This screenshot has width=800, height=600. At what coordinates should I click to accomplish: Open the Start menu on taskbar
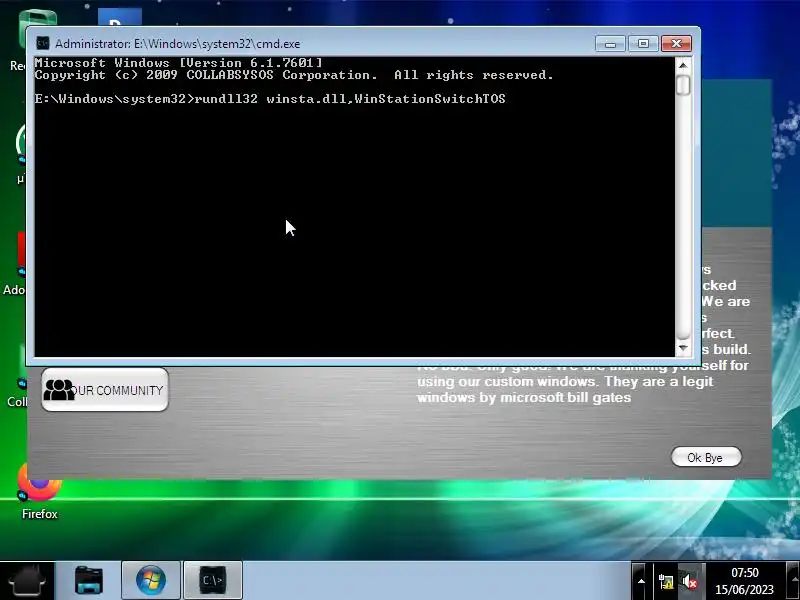click(x=28, y=581)
